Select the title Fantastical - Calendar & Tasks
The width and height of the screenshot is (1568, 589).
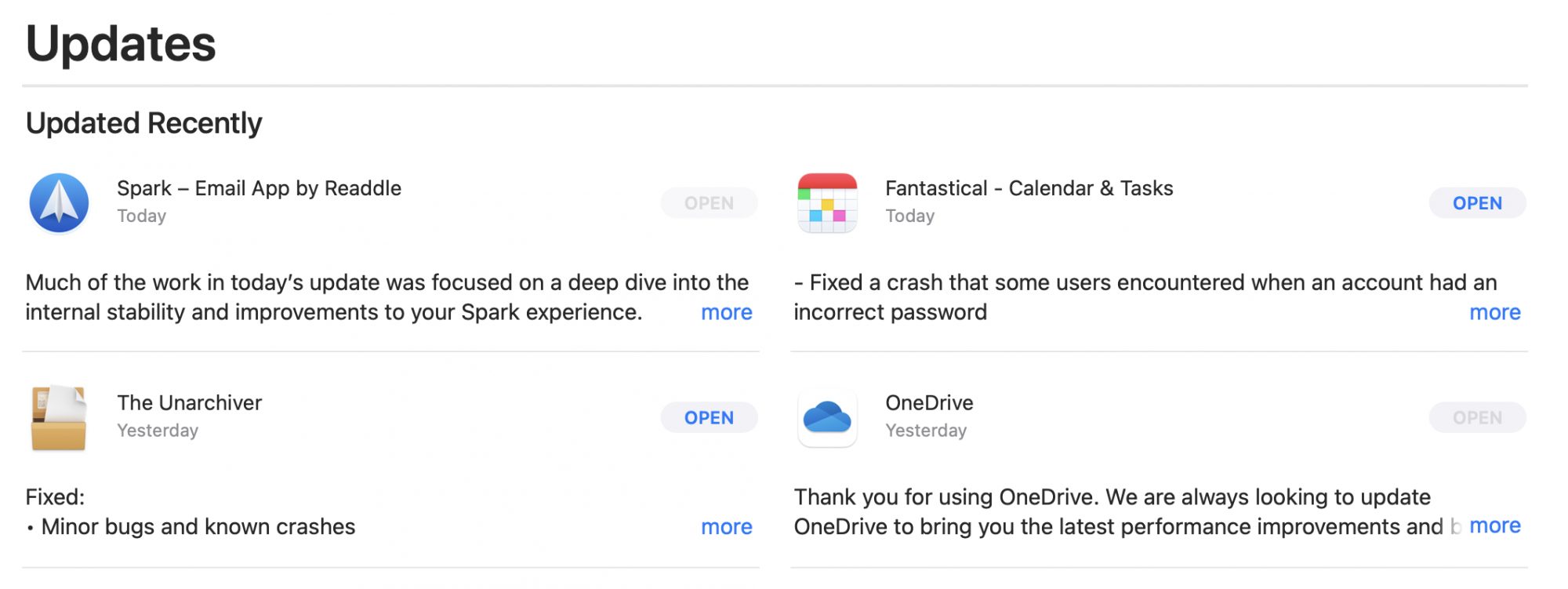(1029, 188)
